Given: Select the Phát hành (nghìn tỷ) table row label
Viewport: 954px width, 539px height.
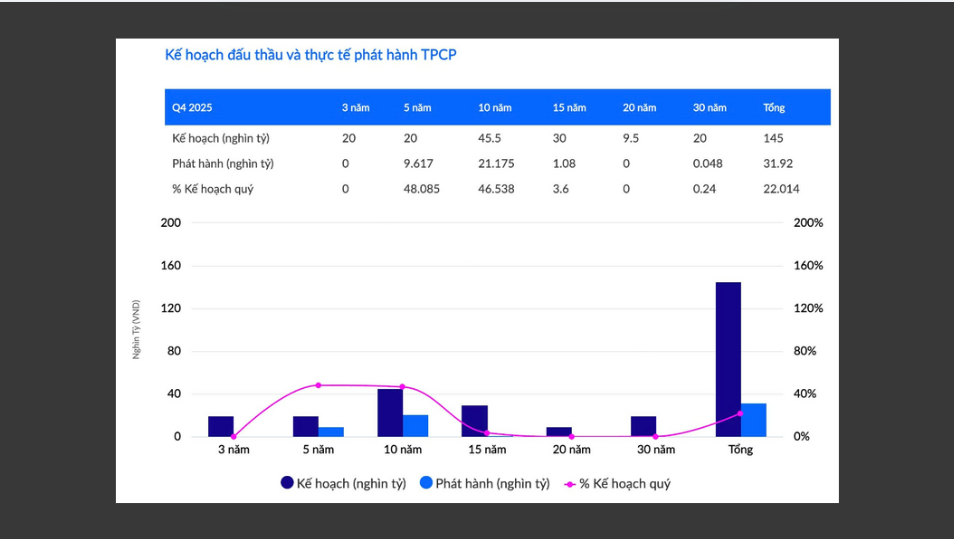Looking at the screenshot, I should pyautogui.click(x=223, y=163).
